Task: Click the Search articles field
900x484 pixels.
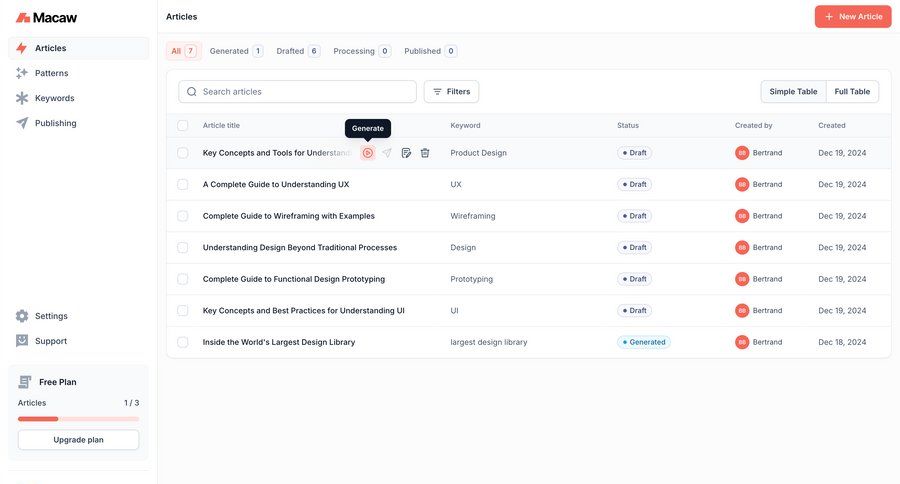Action: pyautogui.click(x=297, y=92)
